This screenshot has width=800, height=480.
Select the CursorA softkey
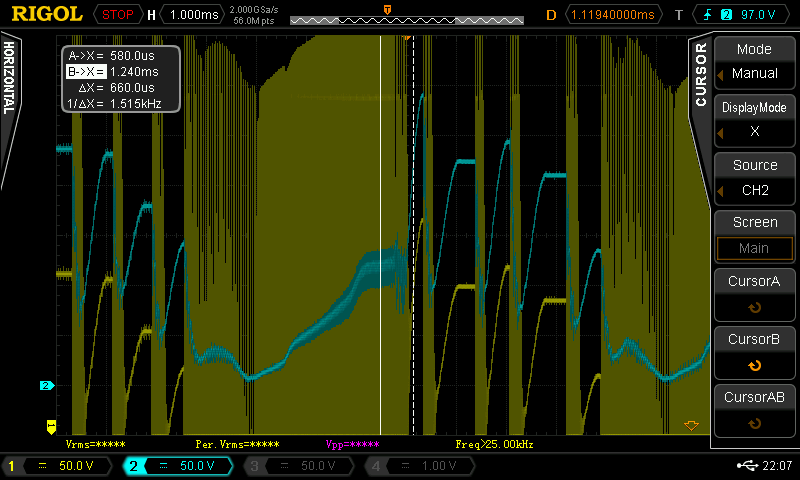(x=754, y=294)
